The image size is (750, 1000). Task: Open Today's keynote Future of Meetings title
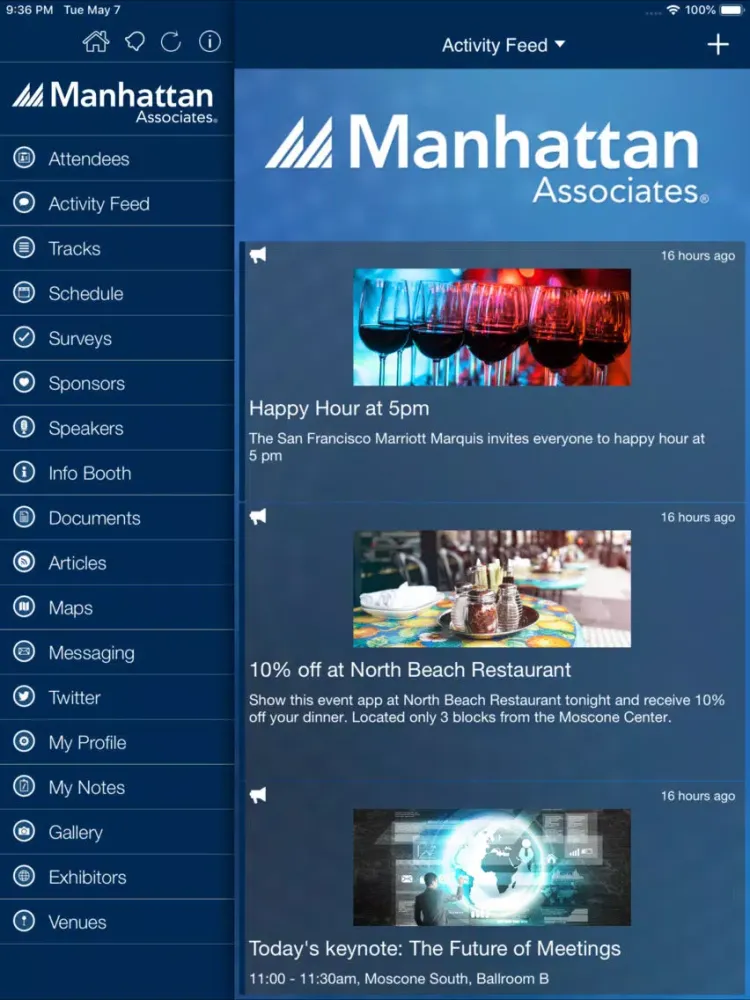[434, 948]
